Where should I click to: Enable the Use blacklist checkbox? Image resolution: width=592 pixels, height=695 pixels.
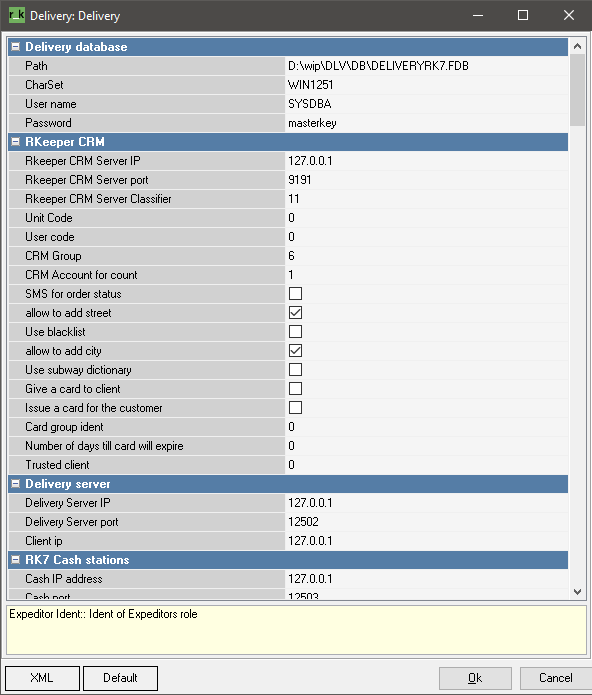coord(296,332)
